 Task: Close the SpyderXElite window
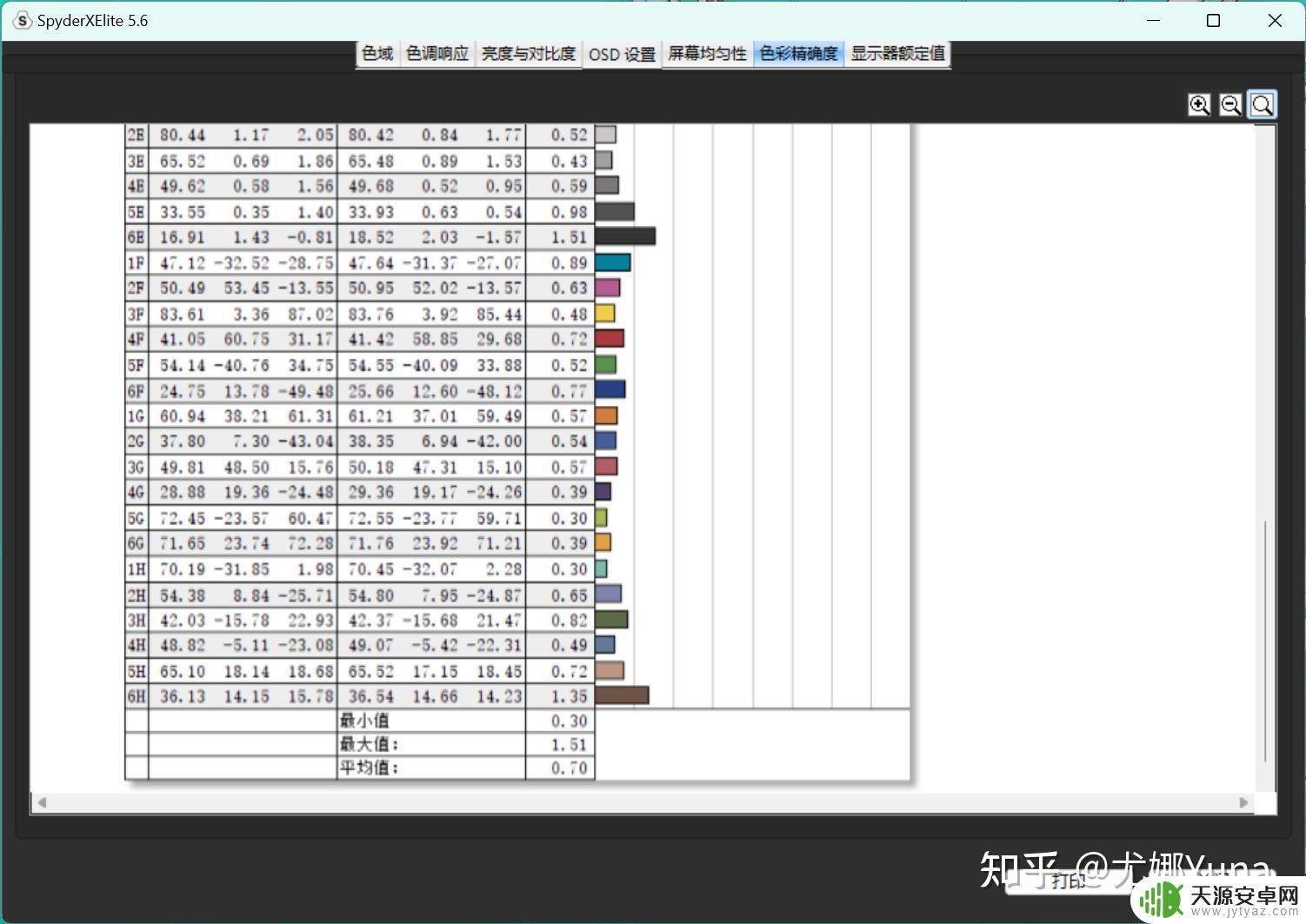tap(1275, 20)
